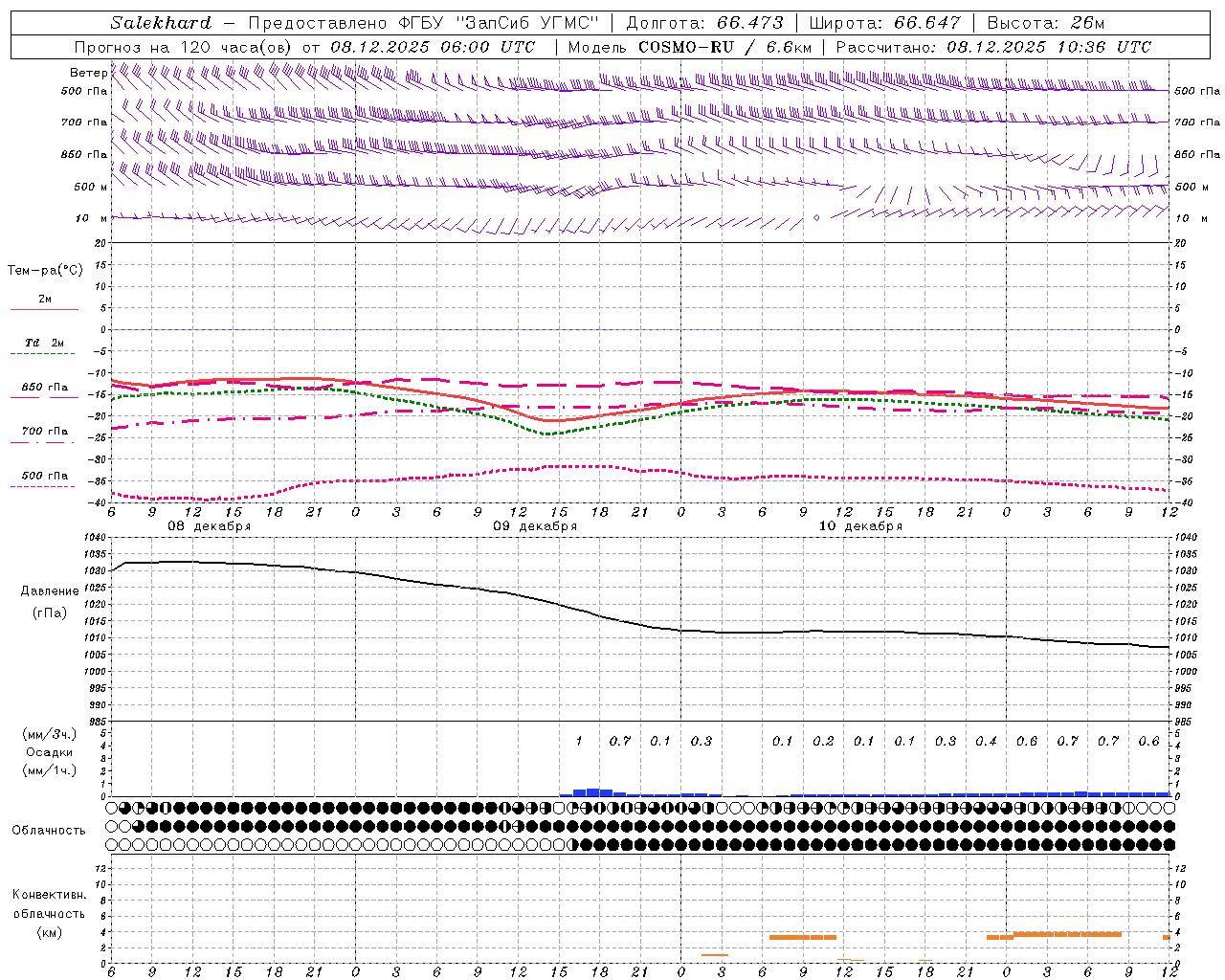Select the Давление pressure panel label

(x=50, y=591)
